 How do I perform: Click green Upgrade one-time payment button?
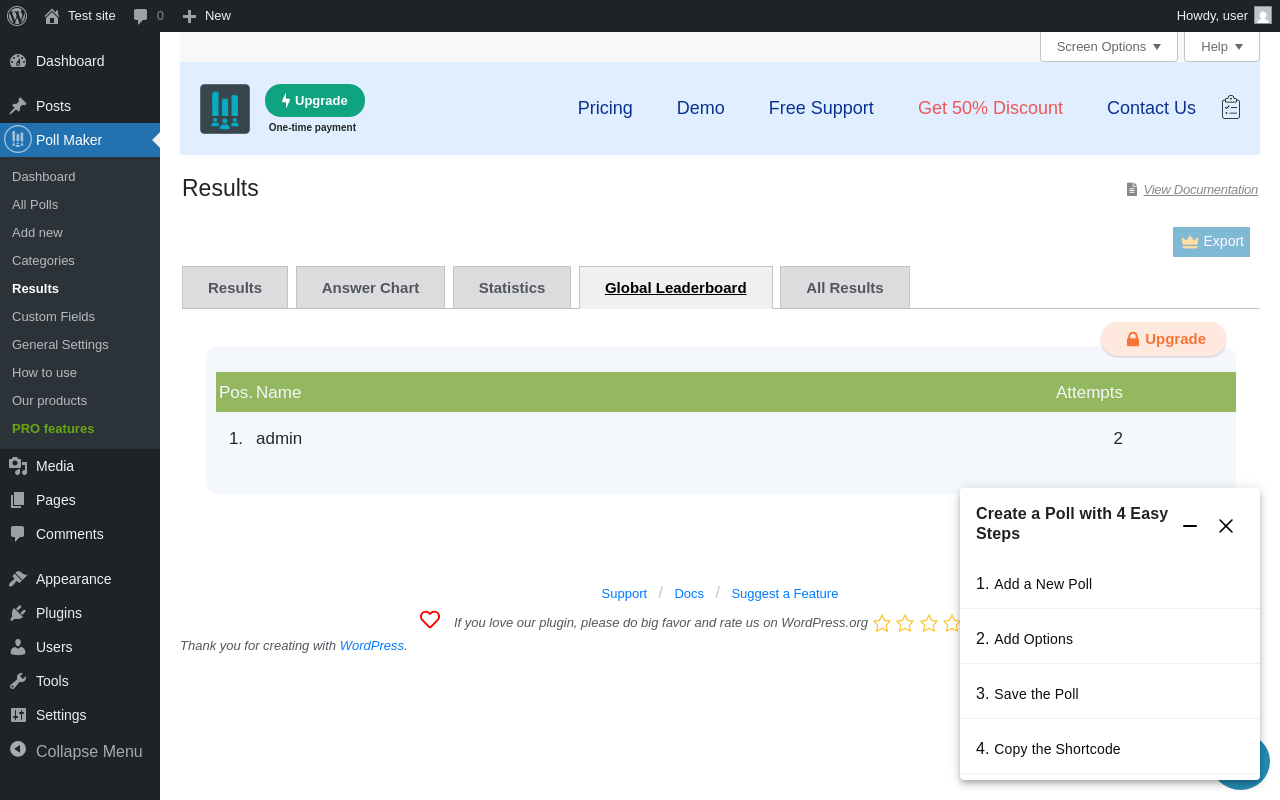point(315,101)
